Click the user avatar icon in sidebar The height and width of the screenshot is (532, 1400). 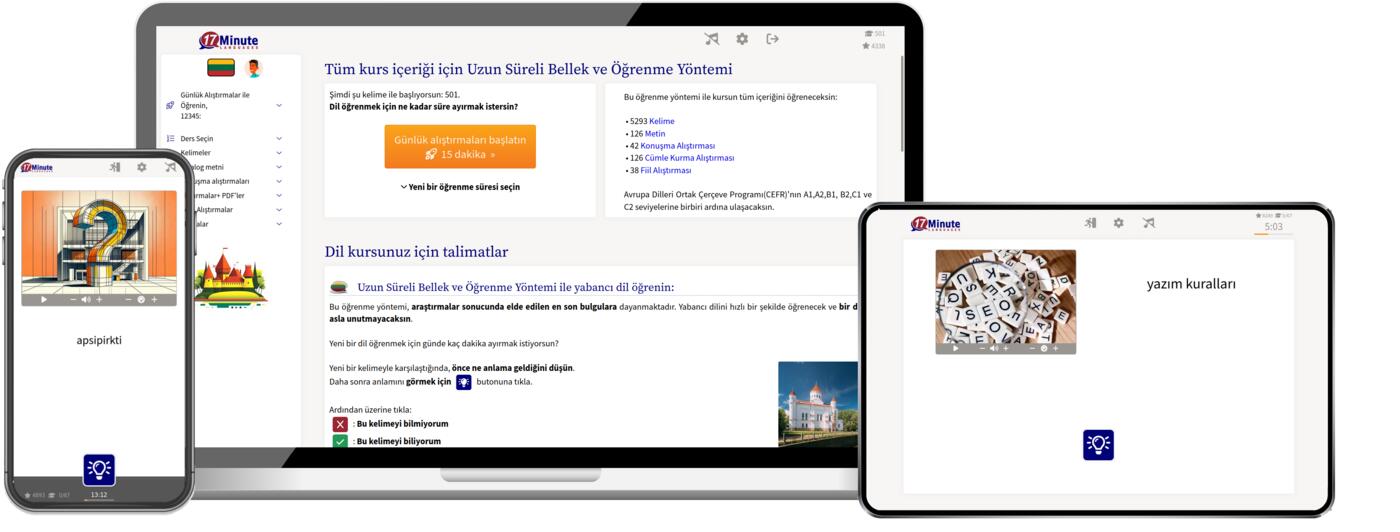tap(253, 68)
